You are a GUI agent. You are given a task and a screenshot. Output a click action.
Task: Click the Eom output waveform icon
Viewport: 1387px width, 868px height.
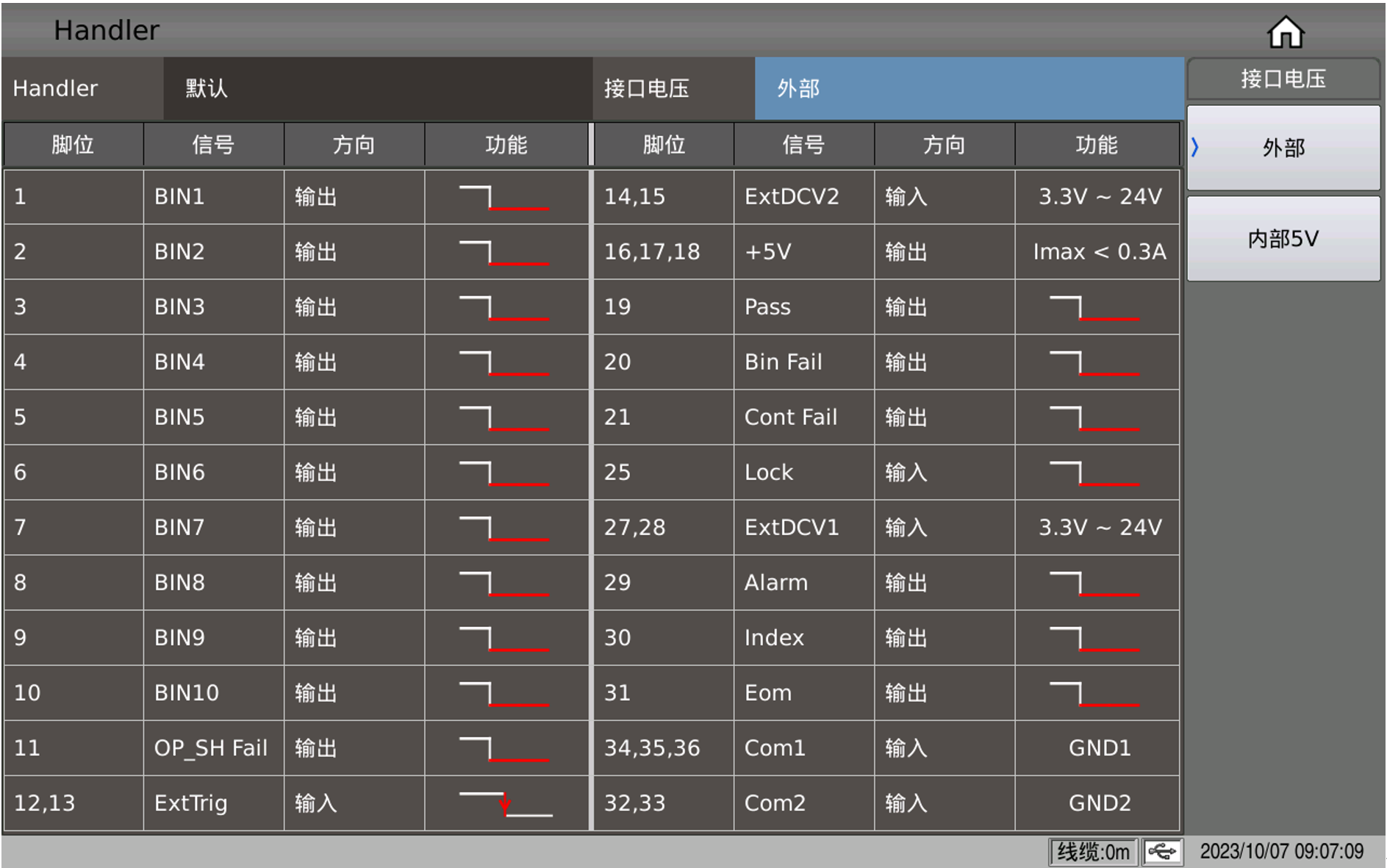pos(1095,693)
